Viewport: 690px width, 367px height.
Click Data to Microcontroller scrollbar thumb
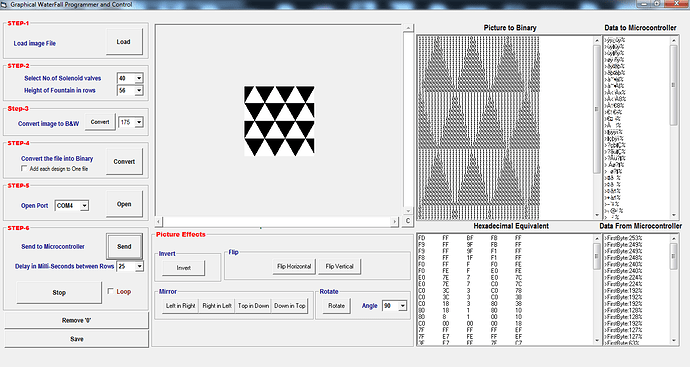[x=674, y=85]
